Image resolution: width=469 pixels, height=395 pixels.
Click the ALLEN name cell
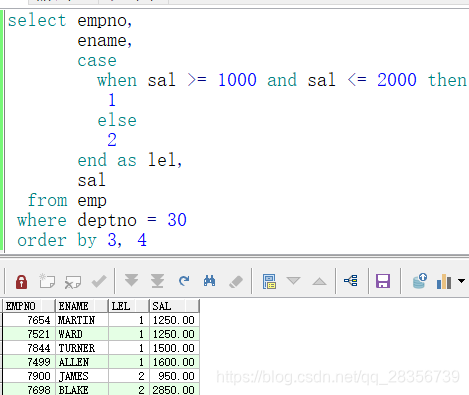coord(82,362)
